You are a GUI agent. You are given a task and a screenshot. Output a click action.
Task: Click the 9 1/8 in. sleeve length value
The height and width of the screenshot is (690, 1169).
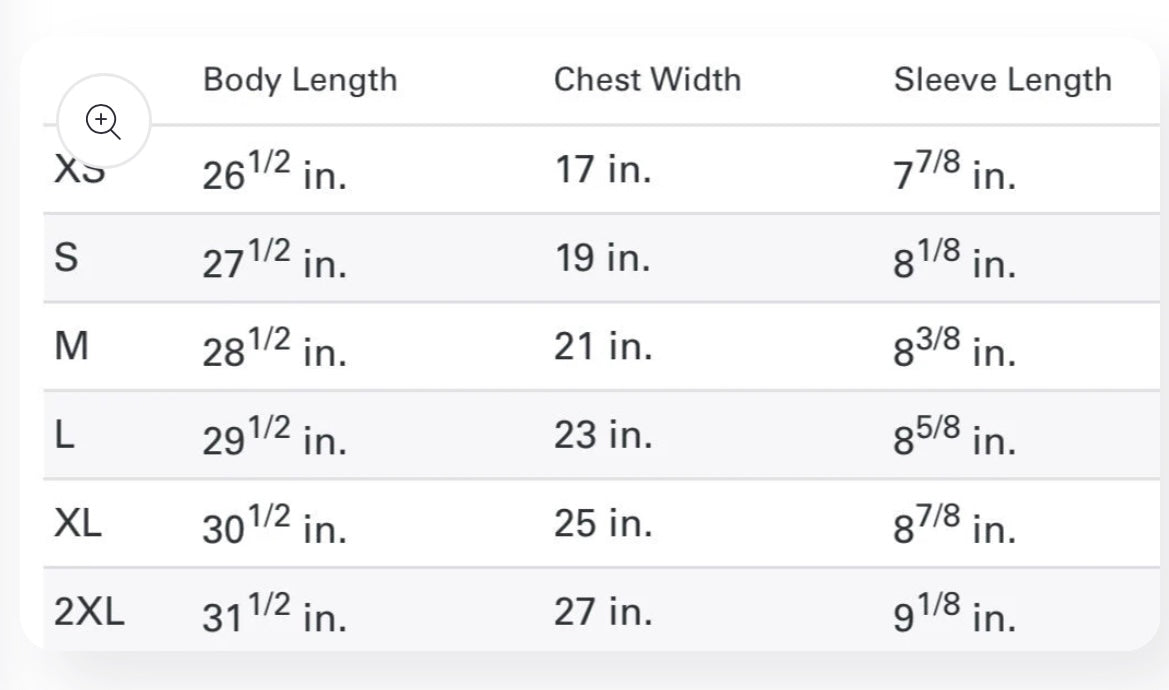(954, 613)
